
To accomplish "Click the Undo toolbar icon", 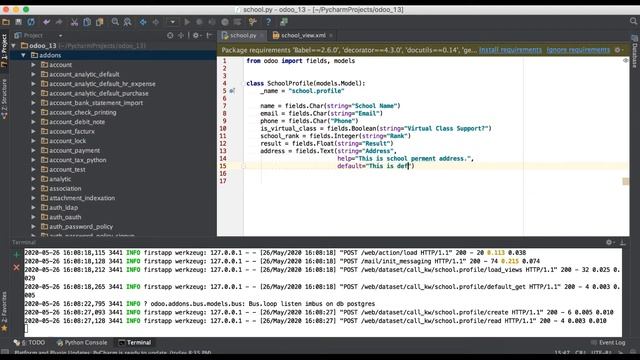I will click(x=46, y=22).
